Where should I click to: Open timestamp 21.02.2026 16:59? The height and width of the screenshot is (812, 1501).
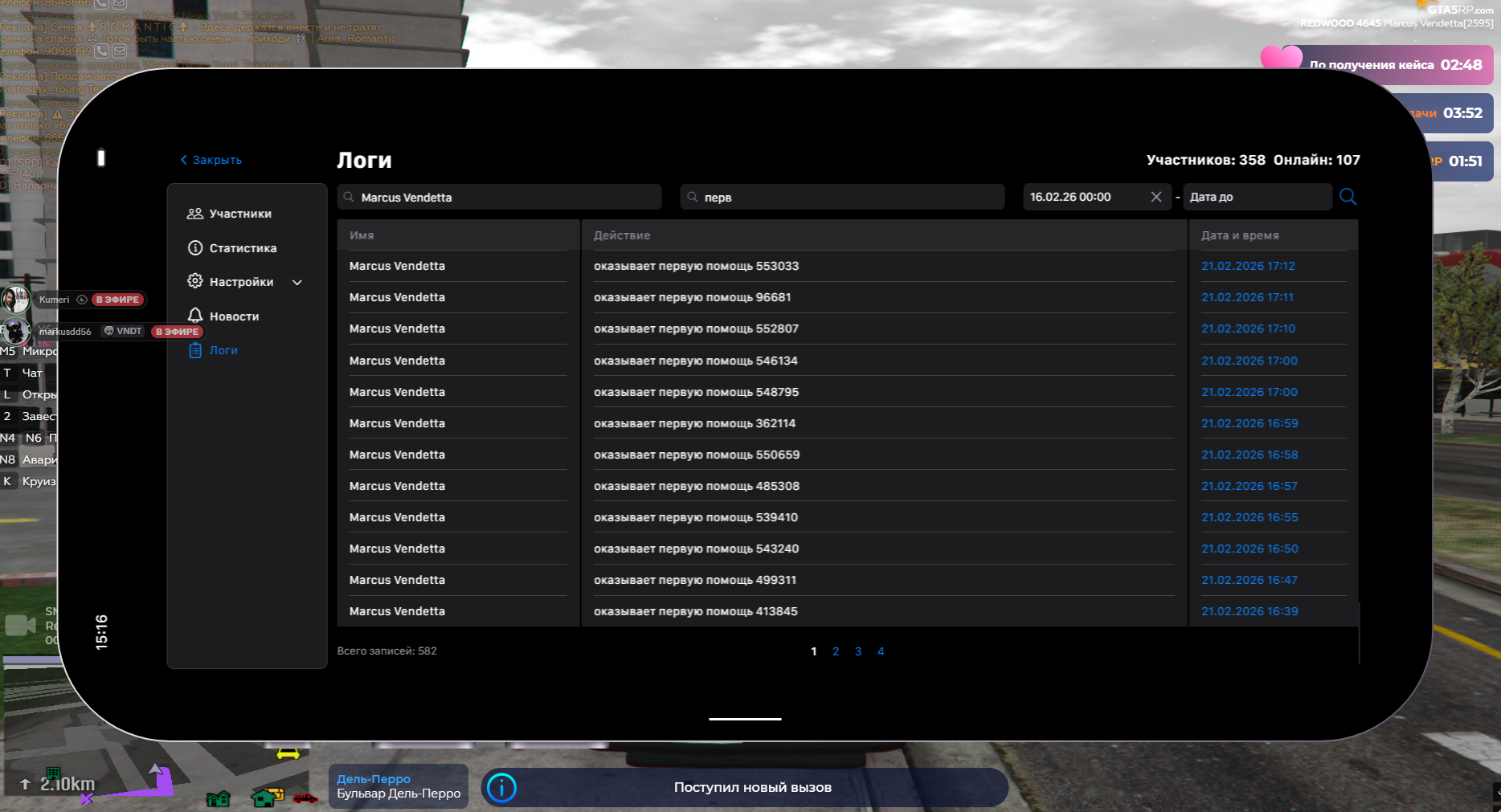point(1249,423)
